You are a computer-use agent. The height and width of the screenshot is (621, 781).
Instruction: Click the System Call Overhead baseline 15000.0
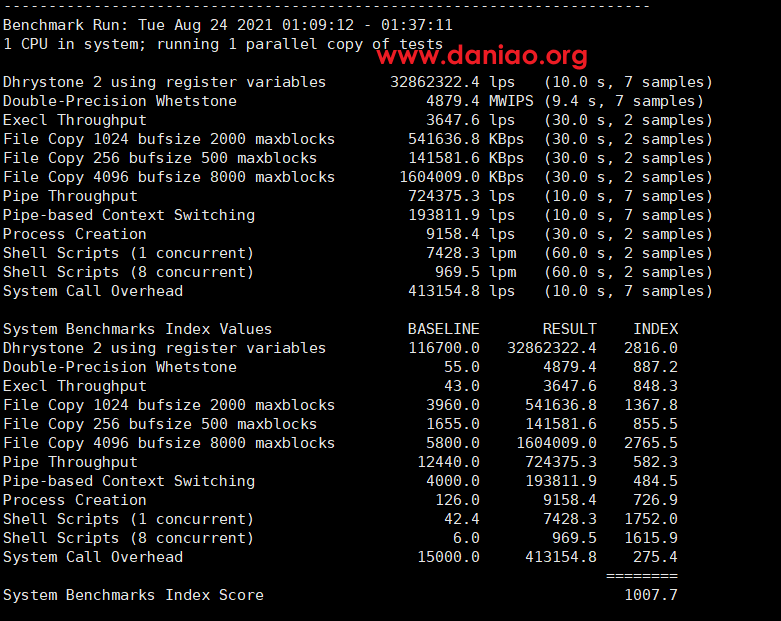448,557
